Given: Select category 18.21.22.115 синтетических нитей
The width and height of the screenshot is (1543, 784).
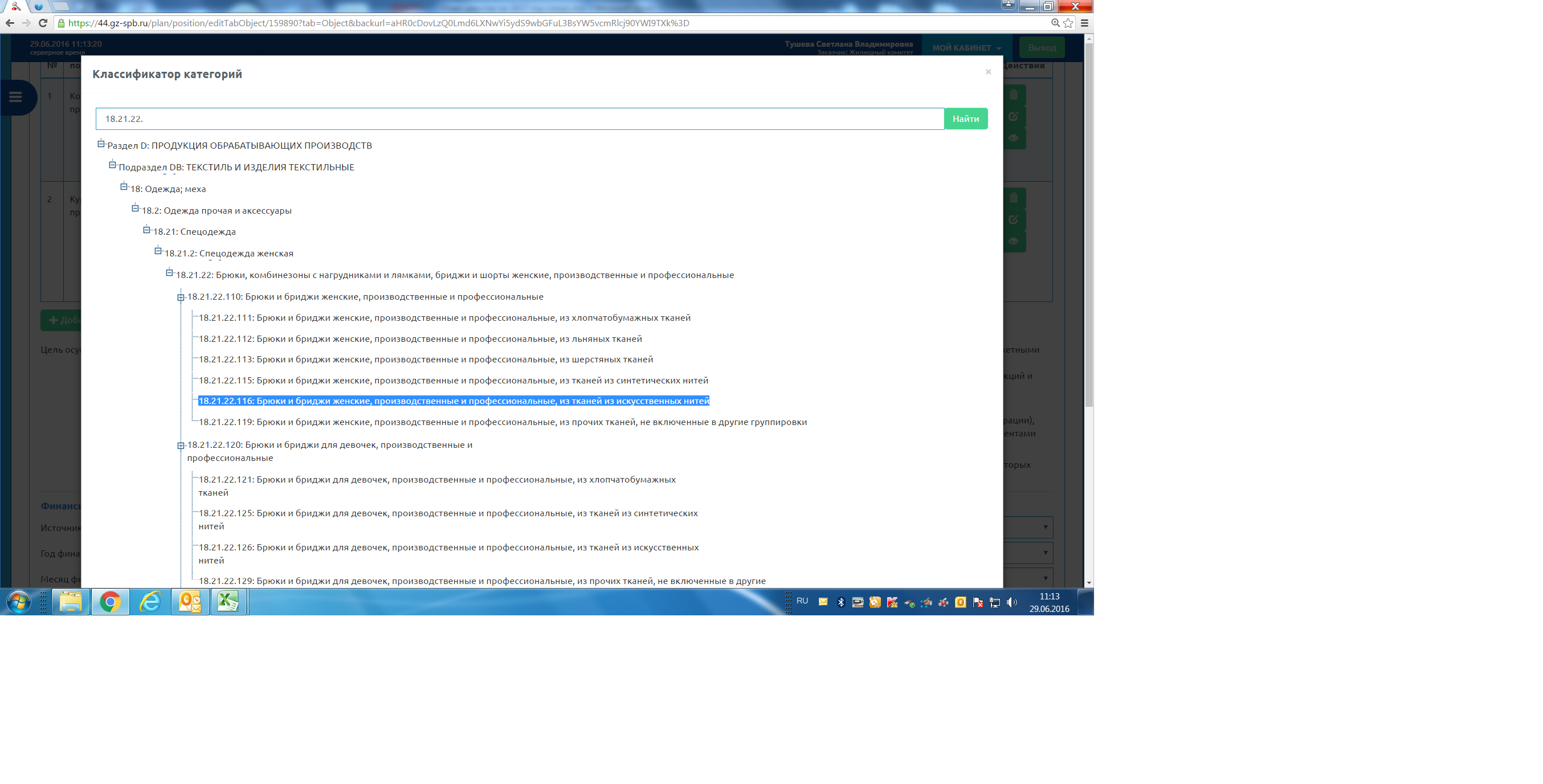Looking at the screenshot, I should (453, 381).
